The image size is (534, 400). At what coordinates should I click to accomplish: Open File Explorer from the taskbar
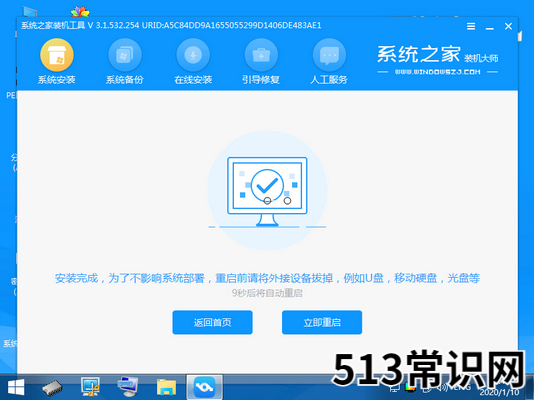[166, 387]
